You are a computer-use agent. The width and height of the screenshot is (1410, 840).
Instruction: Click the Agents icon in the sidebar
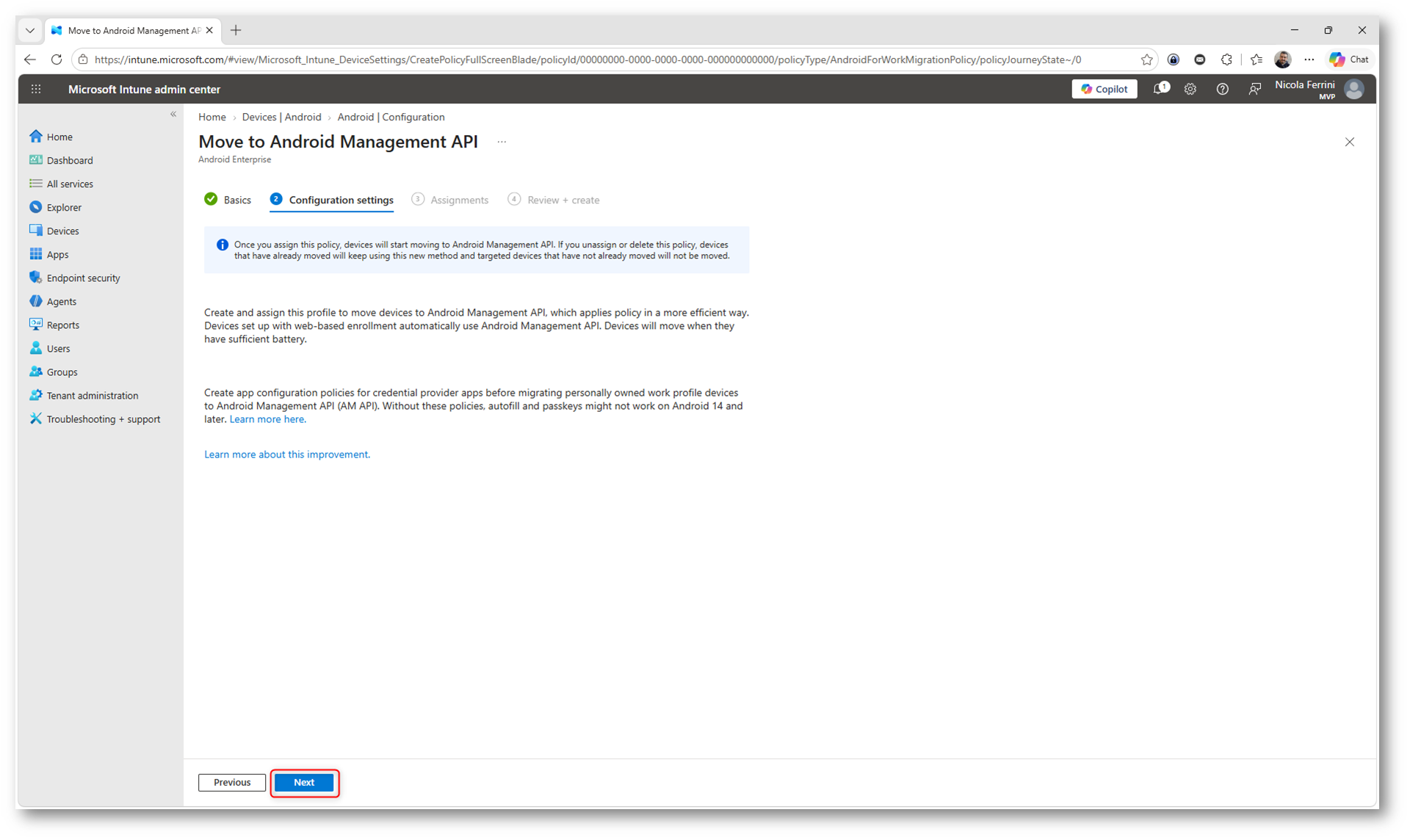point(36,301)
